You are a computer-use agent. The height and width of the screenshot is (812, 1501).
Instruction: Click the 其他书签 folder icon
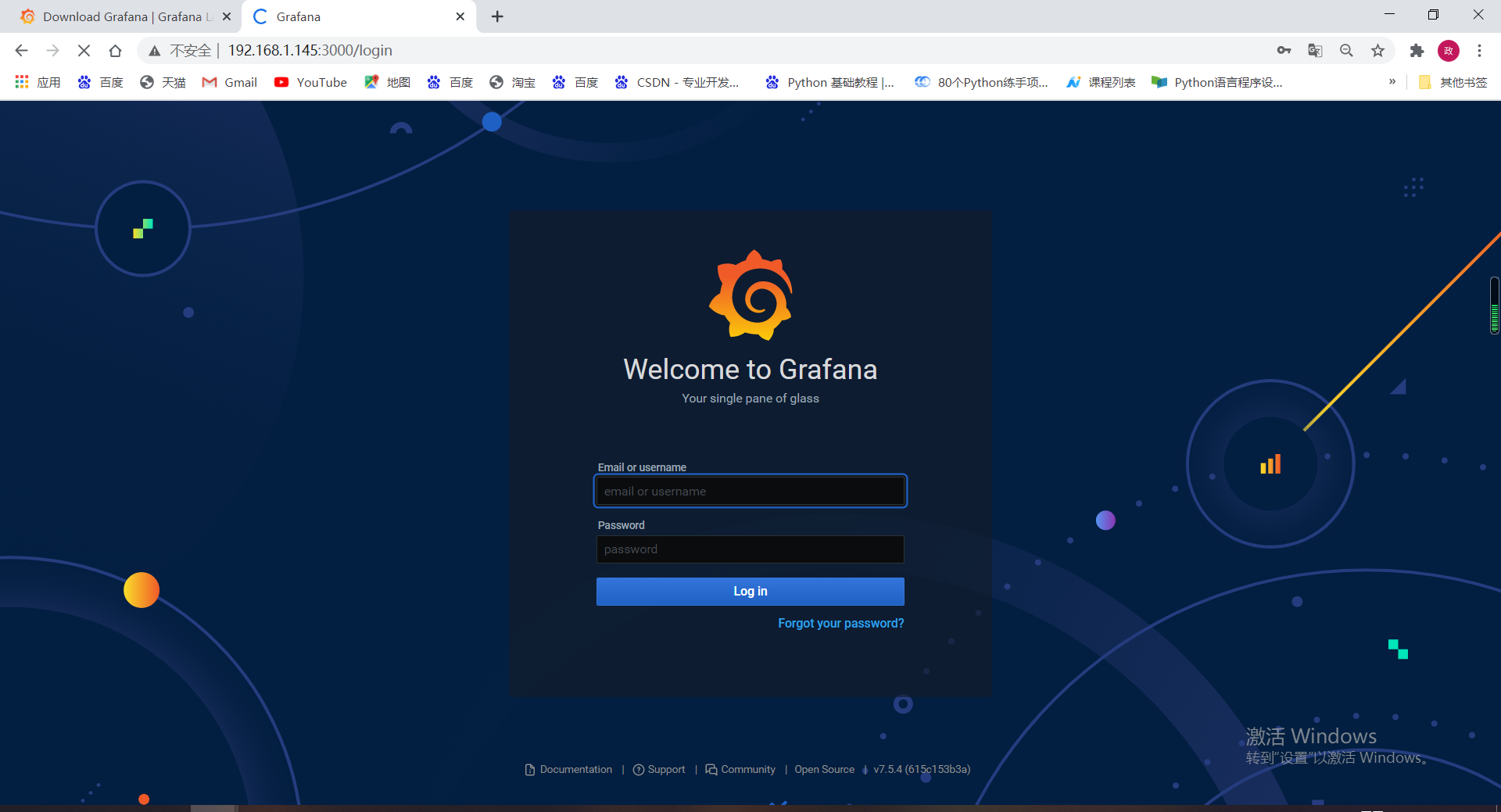[x=1424, y=82]
